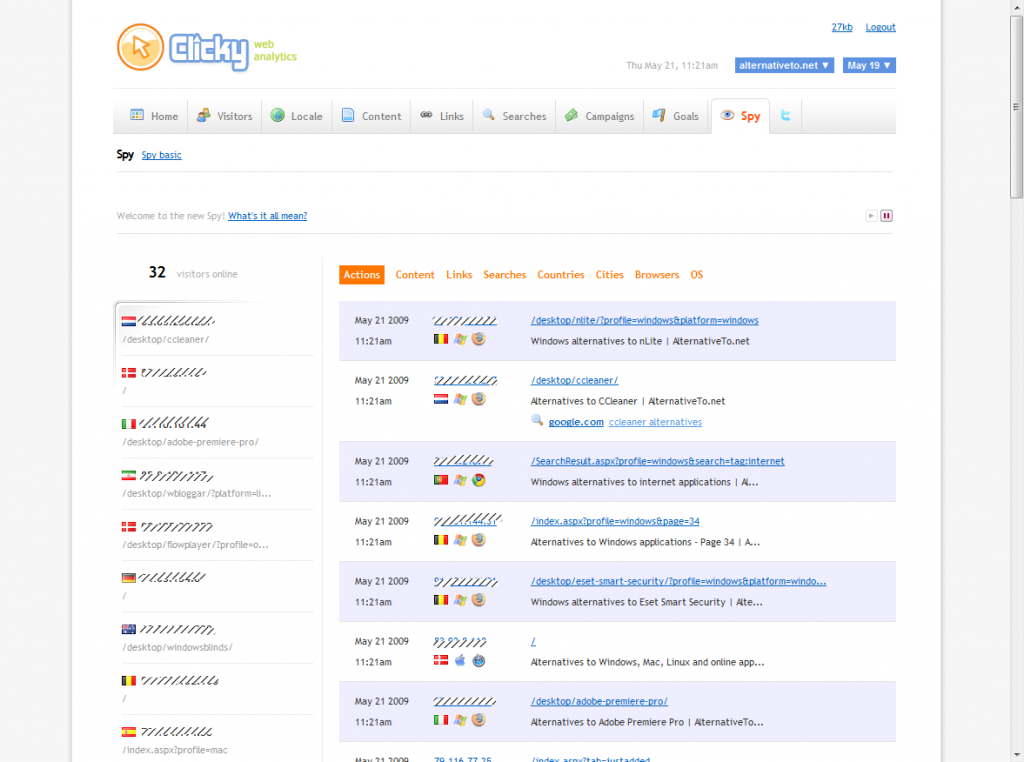Click Denmark flag in root page action row
The width and height of the screenshot is (1024, 762).
point(441,660)
